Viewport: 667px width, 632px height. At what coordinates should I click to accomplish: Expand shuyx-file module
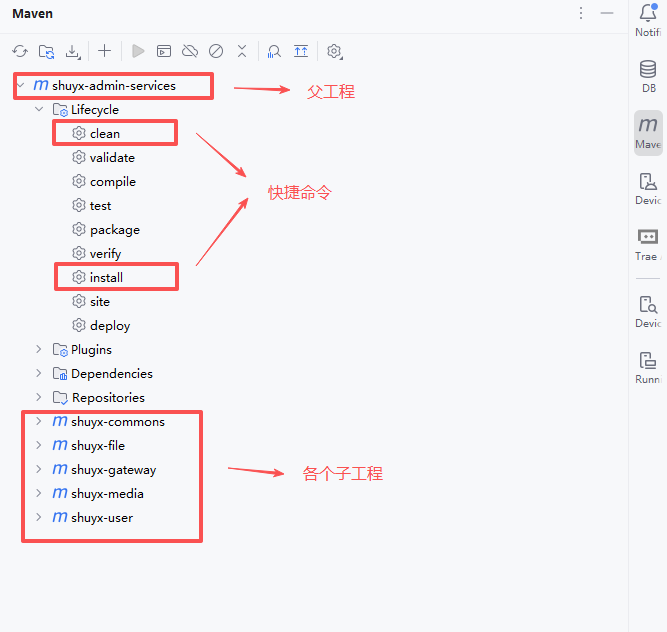(x=39, y=445)
